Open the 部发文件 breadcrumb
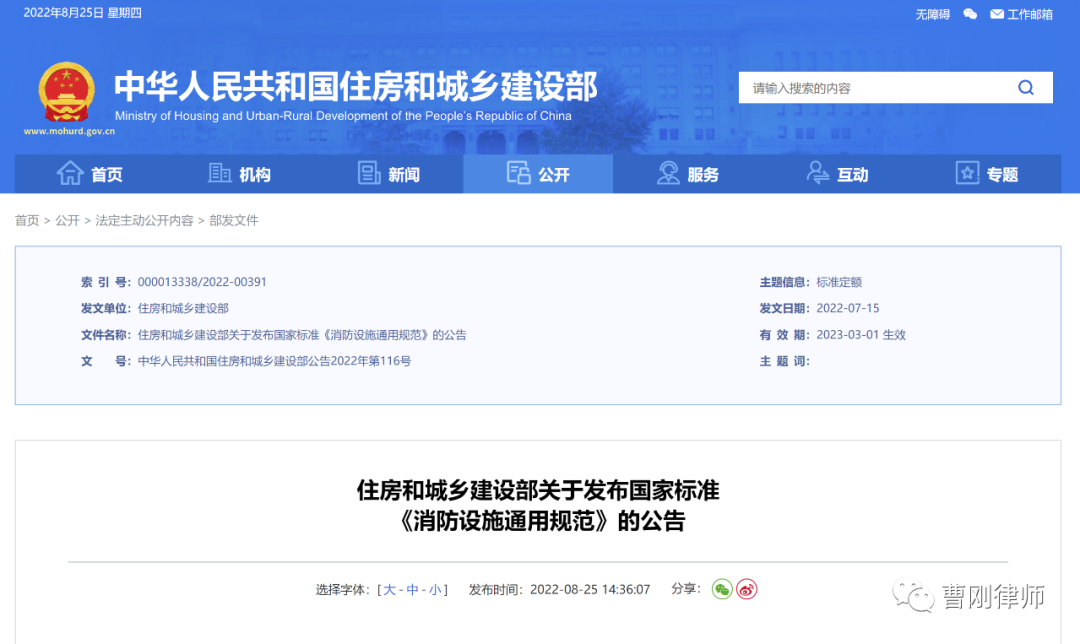The height and width of the screenshot is (644, 1080). [235, 220]
